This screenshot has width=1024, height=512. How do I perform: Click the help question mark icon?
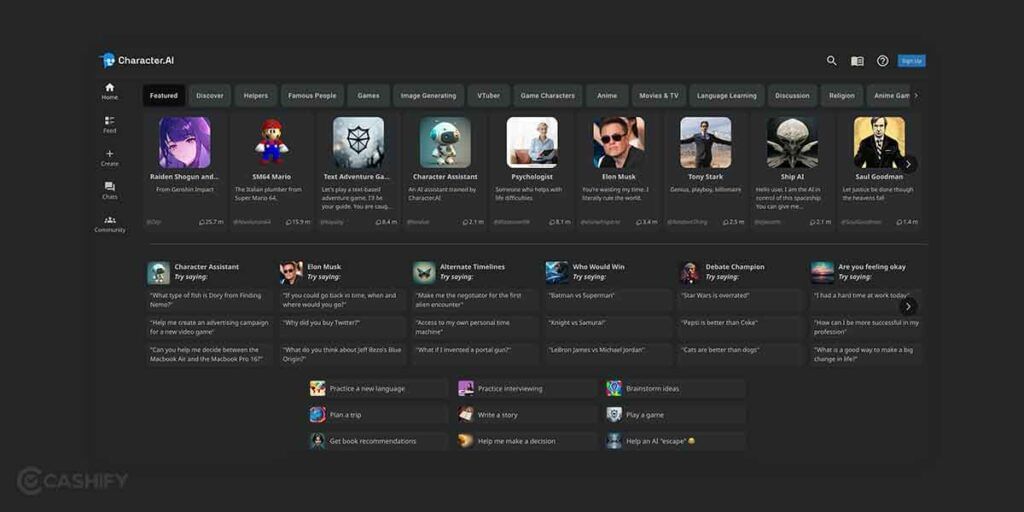pyautogui.click(x=882, y=61)
